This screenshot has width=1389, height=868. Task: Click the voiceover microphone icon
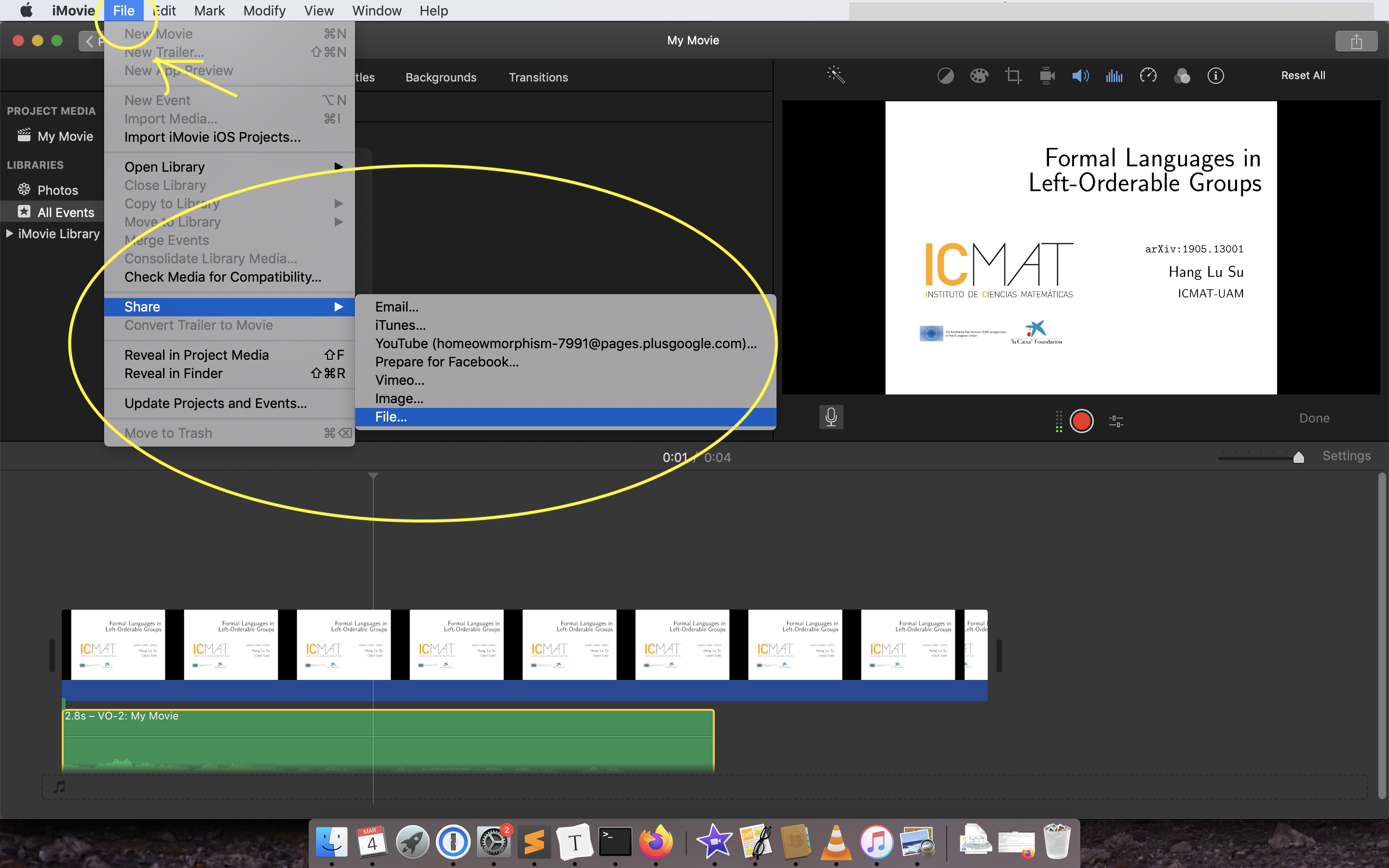(831, 417)
